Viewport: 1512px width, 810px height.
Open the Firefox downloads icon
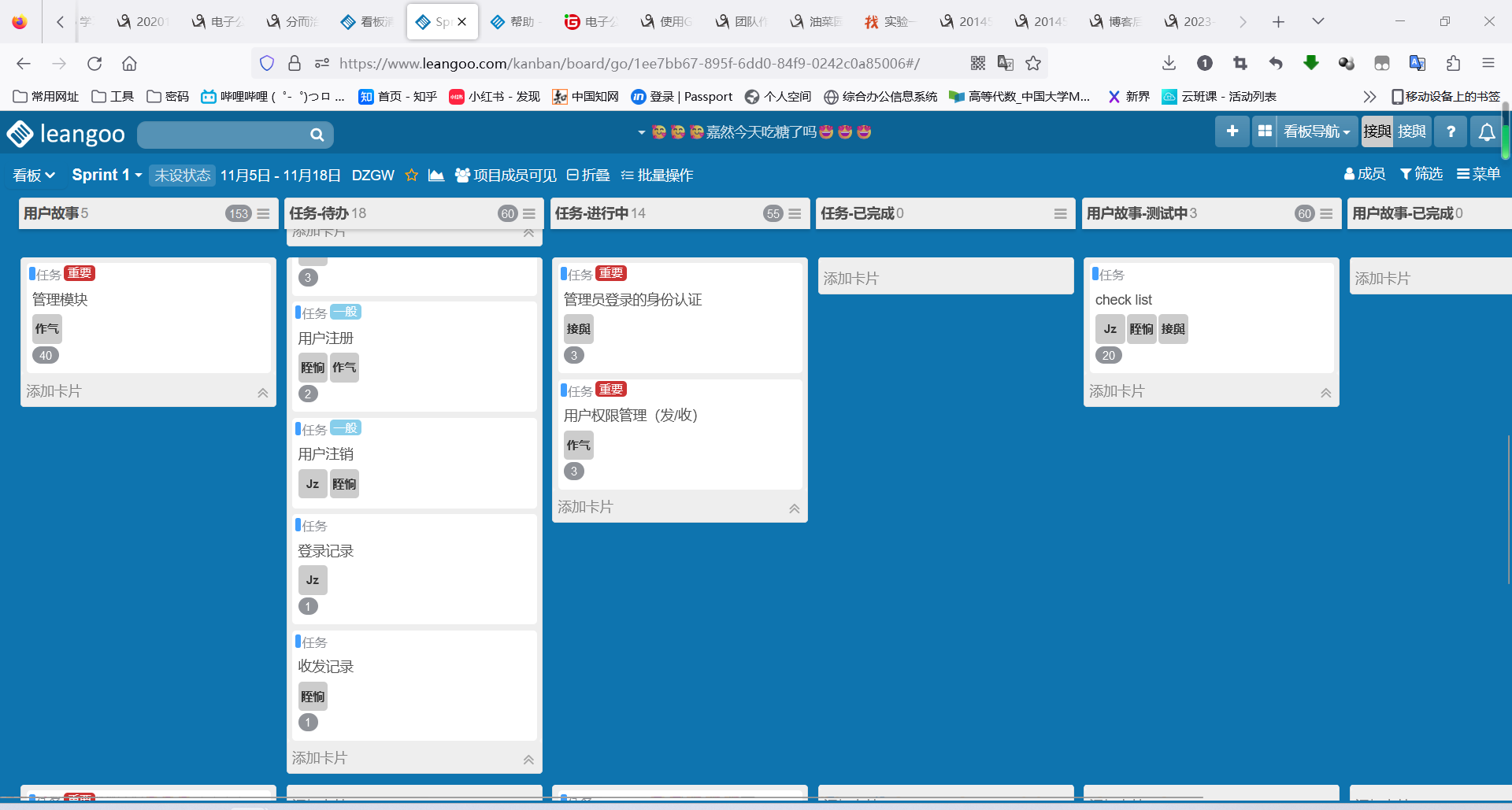click(1169, 63)
